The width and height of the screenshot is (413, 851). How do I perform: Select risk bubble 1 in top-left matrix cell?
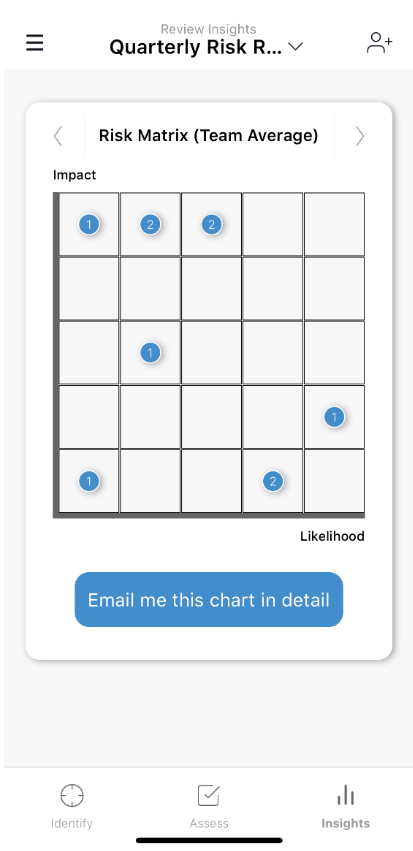[89, 224]
